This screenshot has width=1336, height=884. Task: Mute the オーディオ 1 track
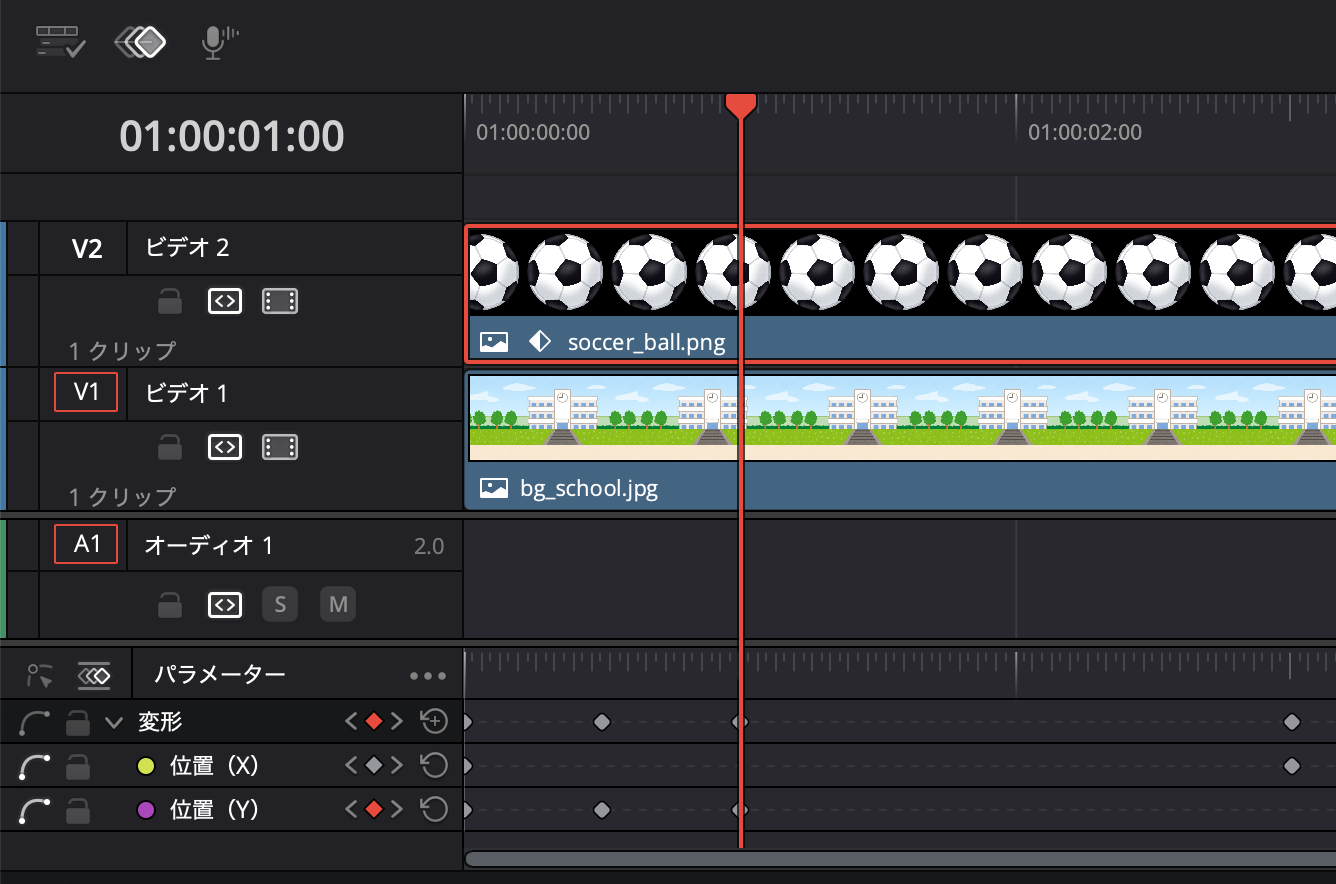point(338,604)
